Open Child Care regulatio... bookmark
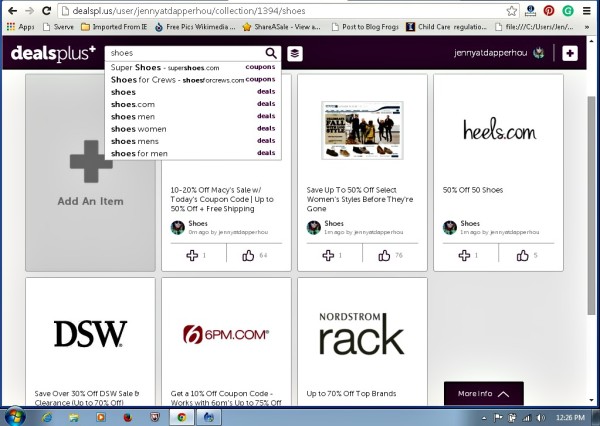600x426 pixels. pyautogui.click(x=446, y=27)
